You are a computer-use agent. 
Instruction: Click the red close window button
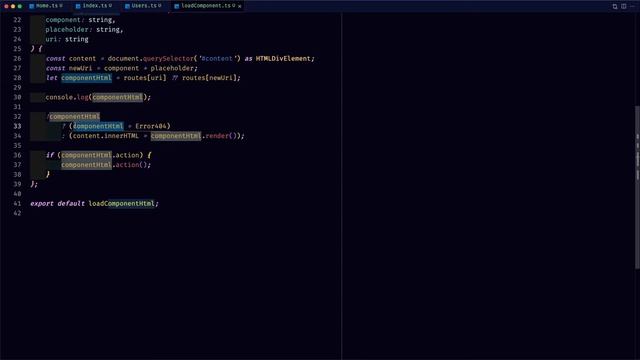pos(6,6)
